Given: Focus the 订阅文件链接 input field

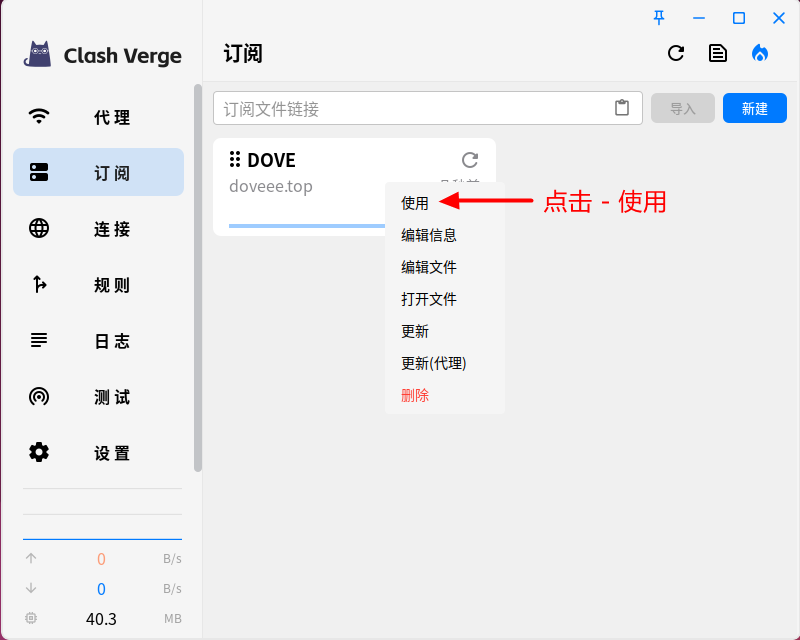Looking at the screenshot, I should (428, 108).
